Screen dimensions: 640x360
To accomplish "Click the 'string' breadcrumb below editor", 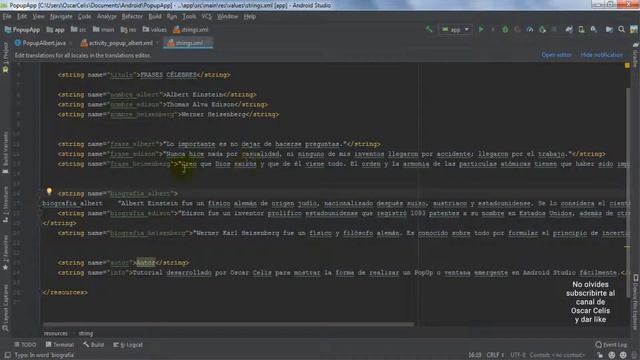I will pyautogui.click(x=86, y=333).
